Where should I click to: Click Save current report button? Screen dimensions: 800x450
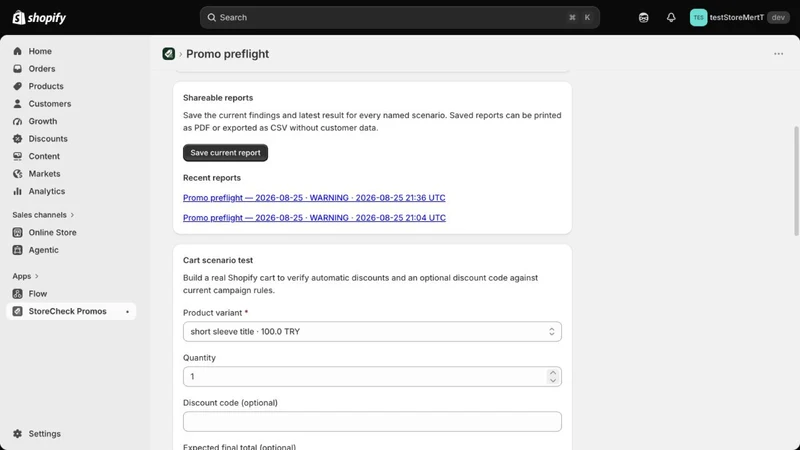pos(225,153)
